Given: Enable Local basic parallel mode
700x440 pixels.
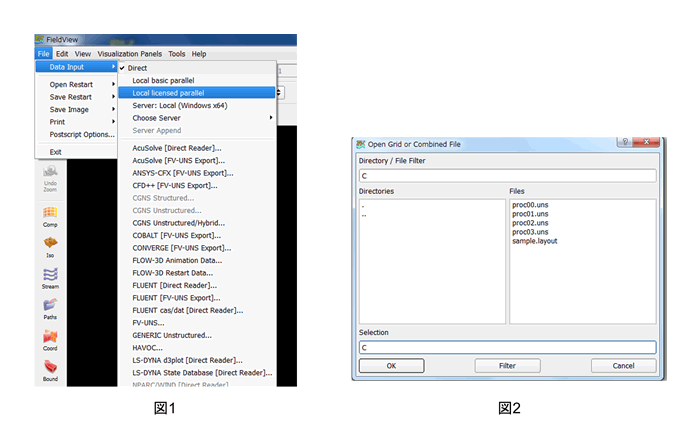Looking at the screenshot, I should click(163, 80).
